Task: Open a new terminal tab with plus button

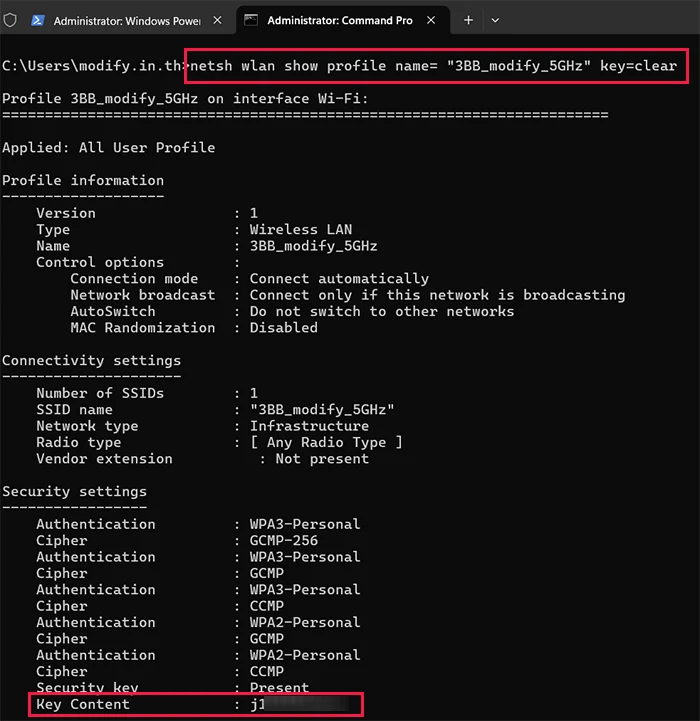Action: [468, 20]
